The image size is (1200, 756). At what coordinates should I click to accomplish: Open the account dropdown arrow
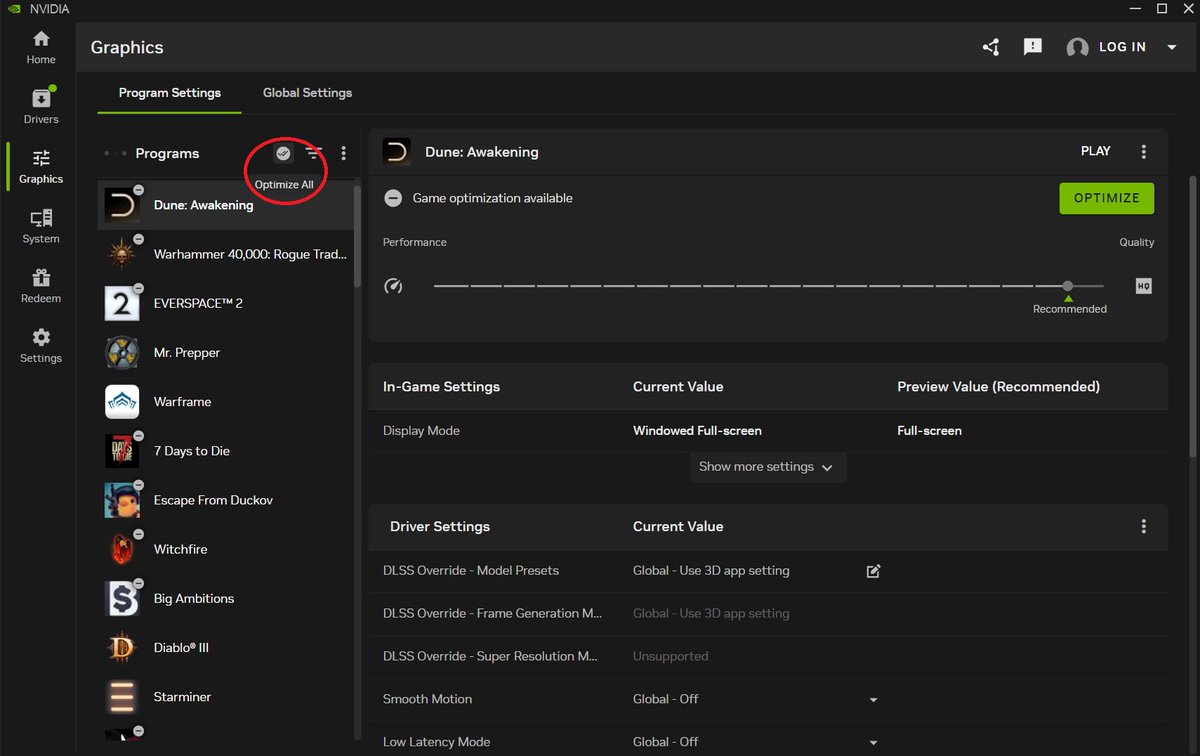click(x=1172, y=47)
